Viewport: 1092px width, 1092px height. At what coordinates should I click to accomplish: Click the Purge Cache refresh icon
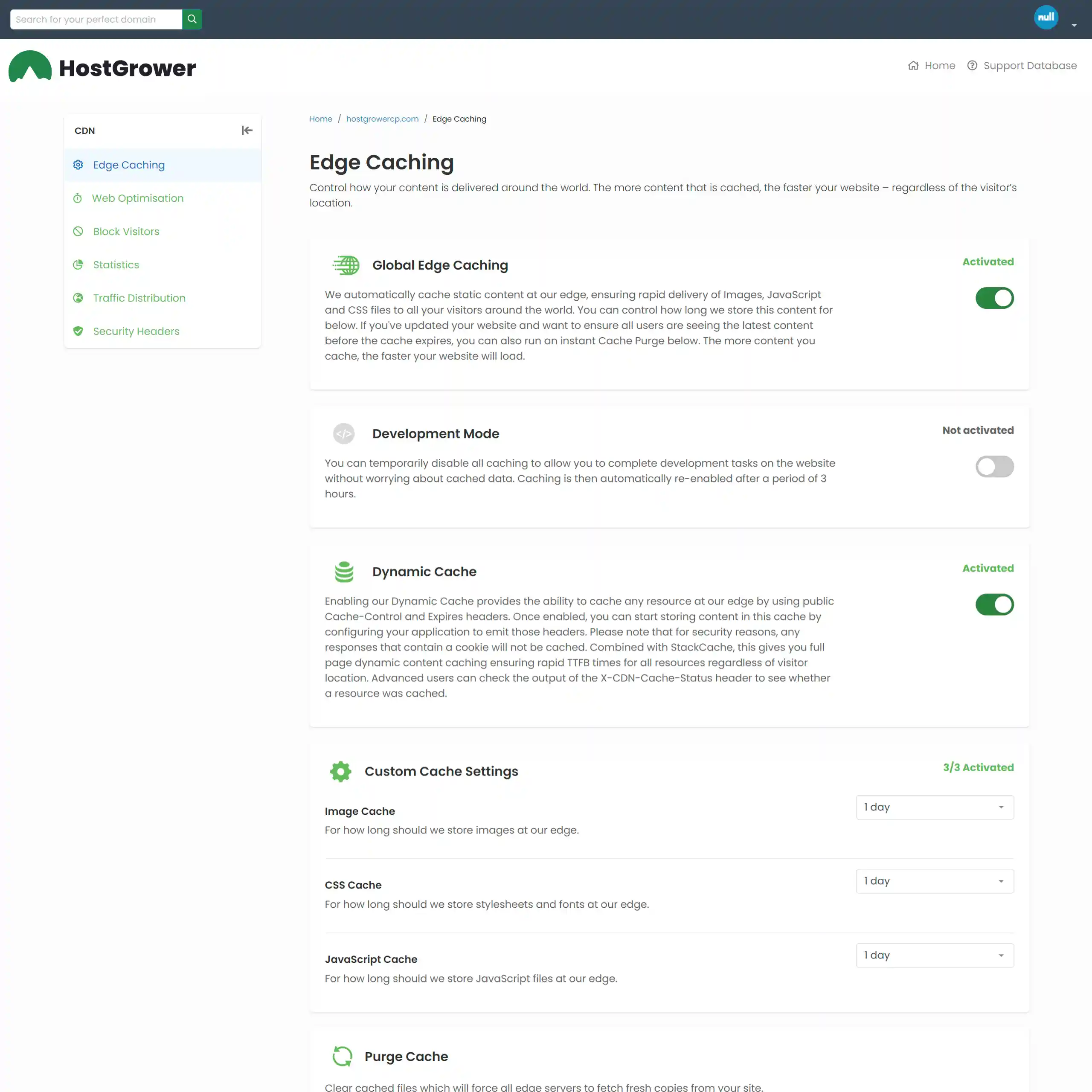pyautogui.click(x=343, y=1056)
